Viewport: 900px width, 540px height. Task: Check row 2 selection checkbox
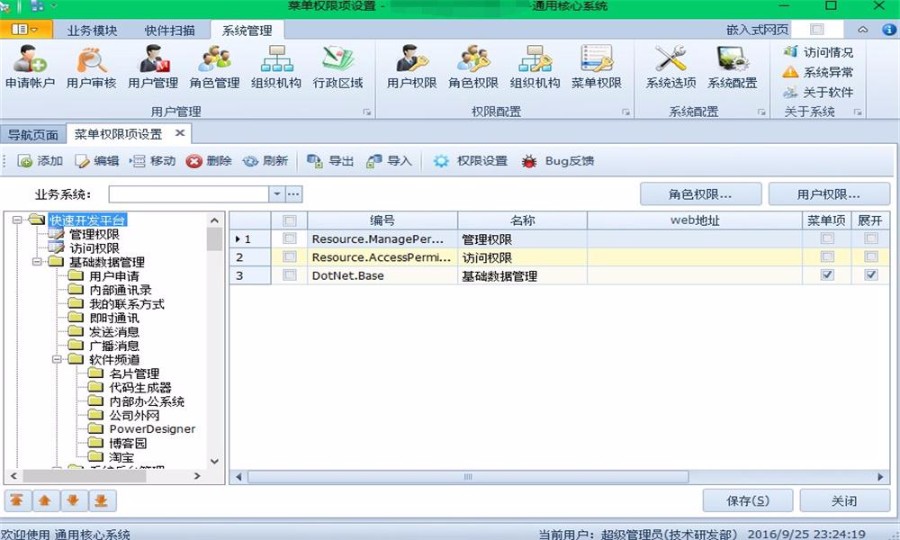[290, 257]
